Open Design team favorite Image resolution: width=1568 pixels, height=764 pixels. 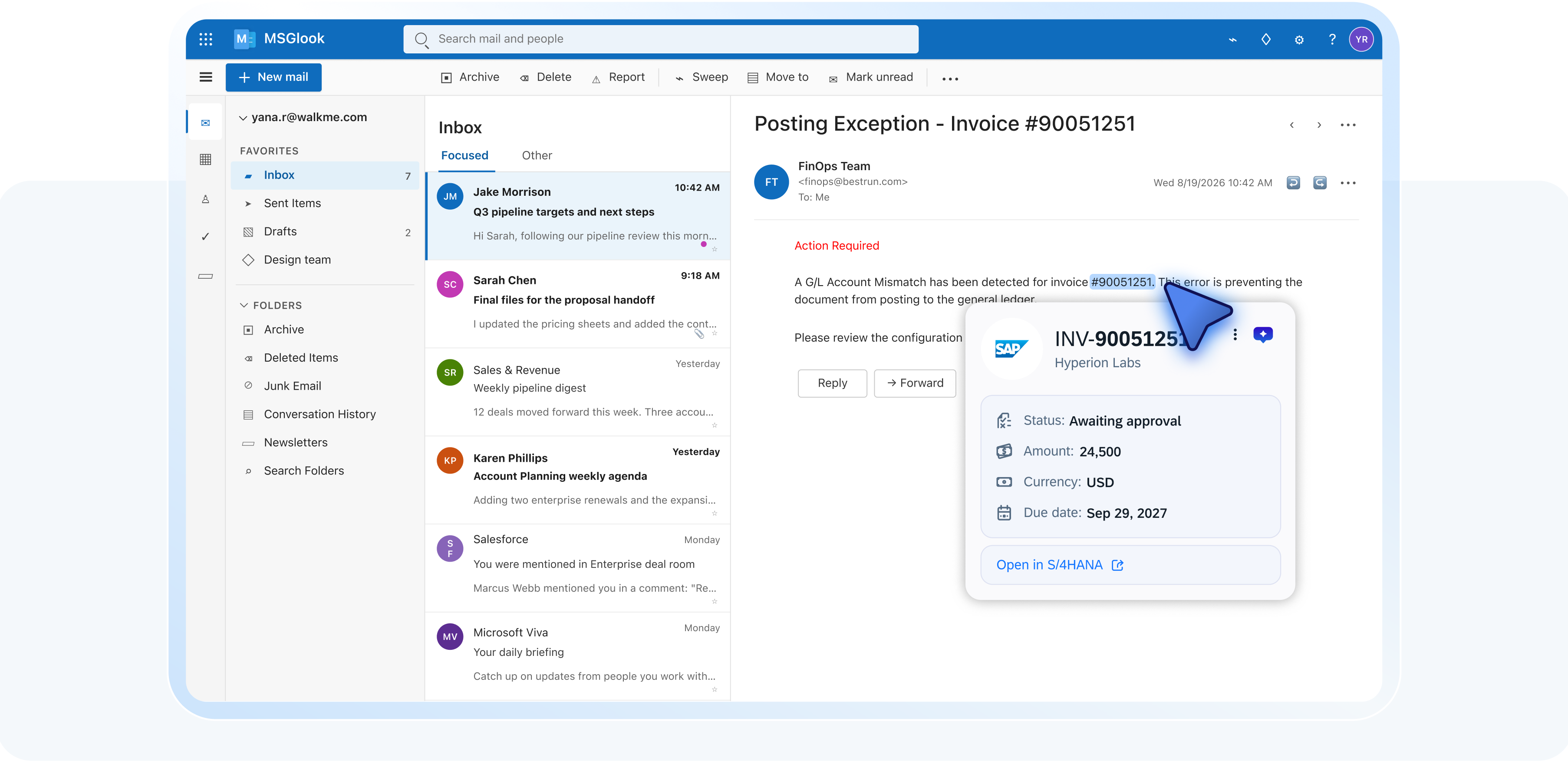click(x=325, y=260)
